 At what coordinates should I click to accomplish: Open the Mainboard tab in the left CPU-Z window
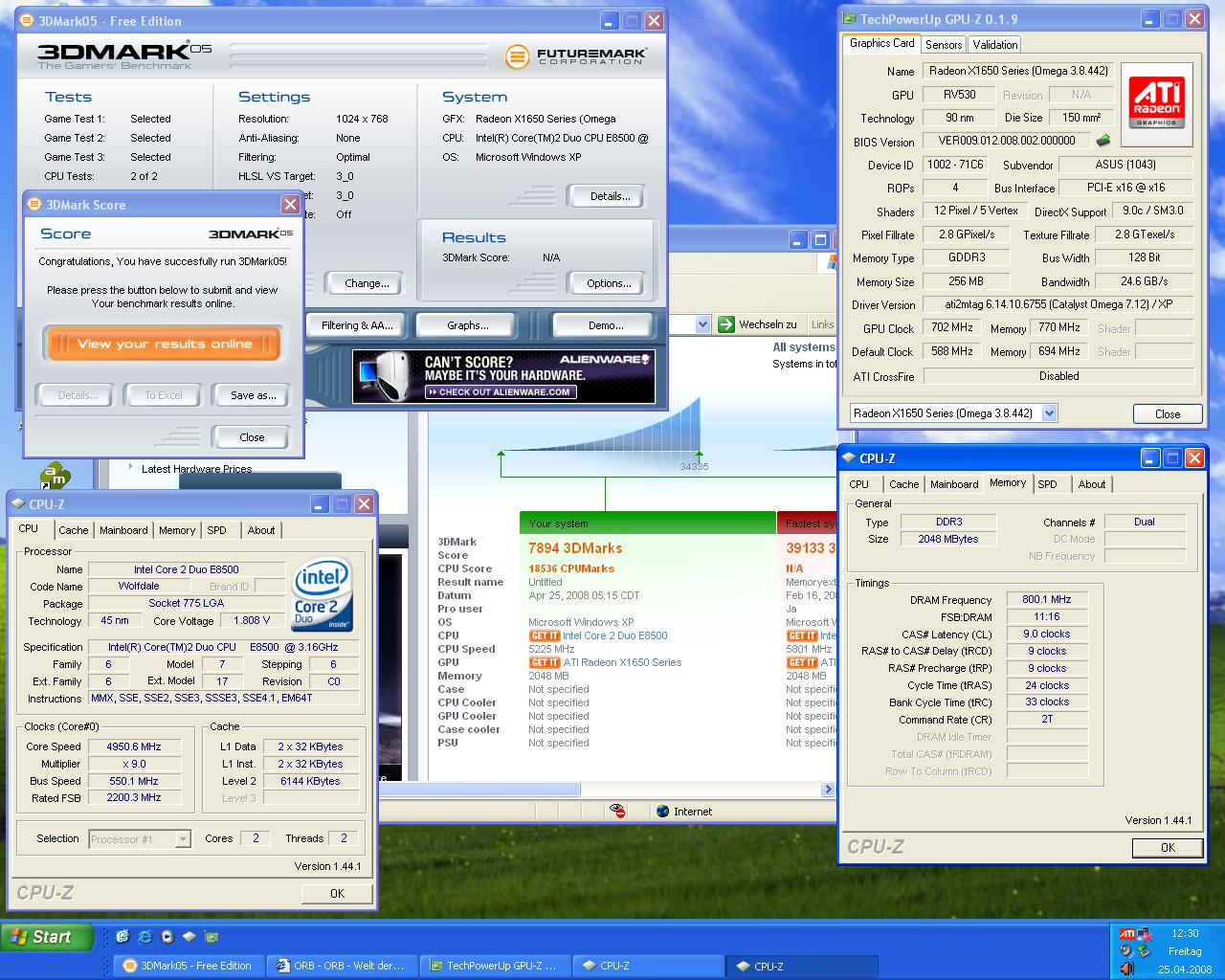point(123,530)
